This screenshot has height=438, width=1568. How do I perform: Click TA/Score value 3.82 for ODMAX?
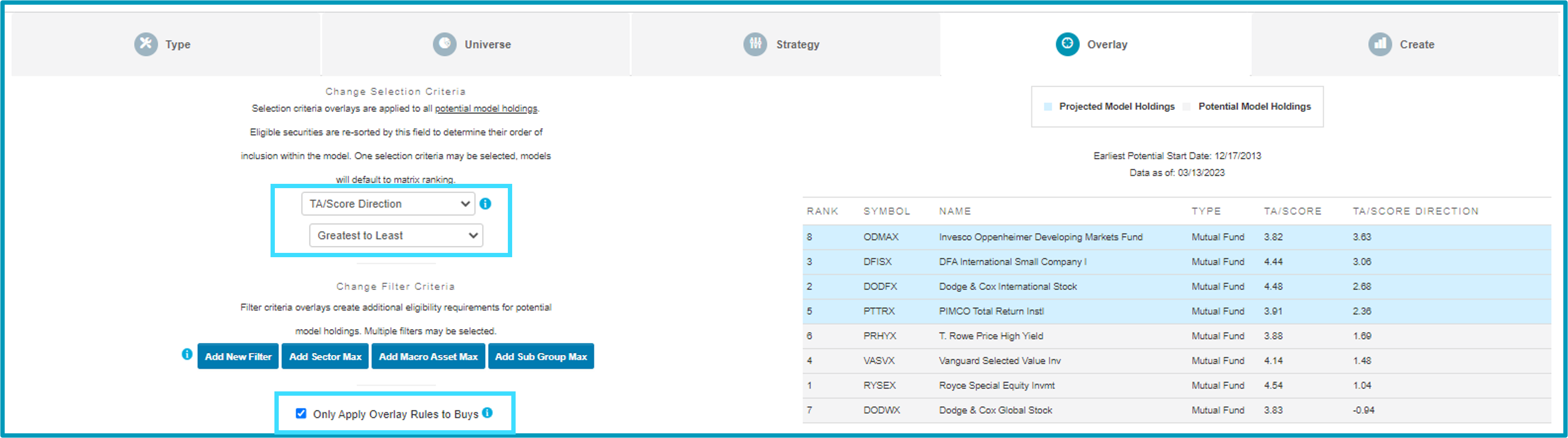point(1273,237)
